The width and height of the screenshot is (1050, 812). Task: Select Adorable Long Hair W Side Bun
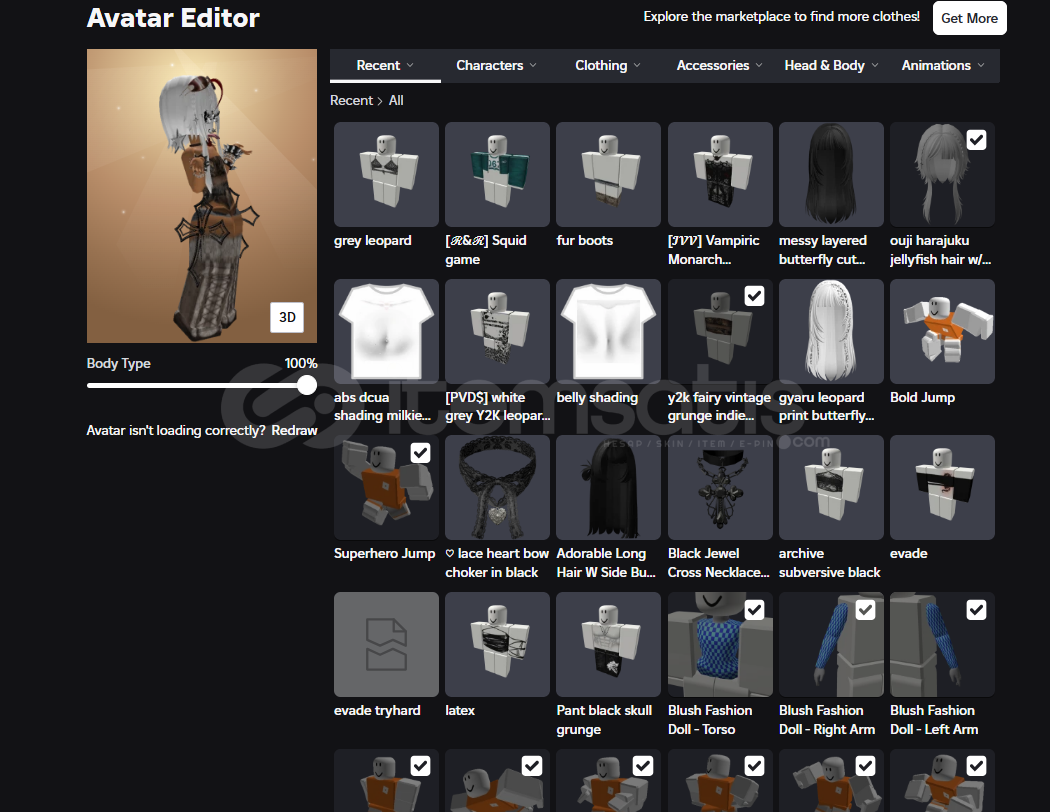tap(609, 487)
